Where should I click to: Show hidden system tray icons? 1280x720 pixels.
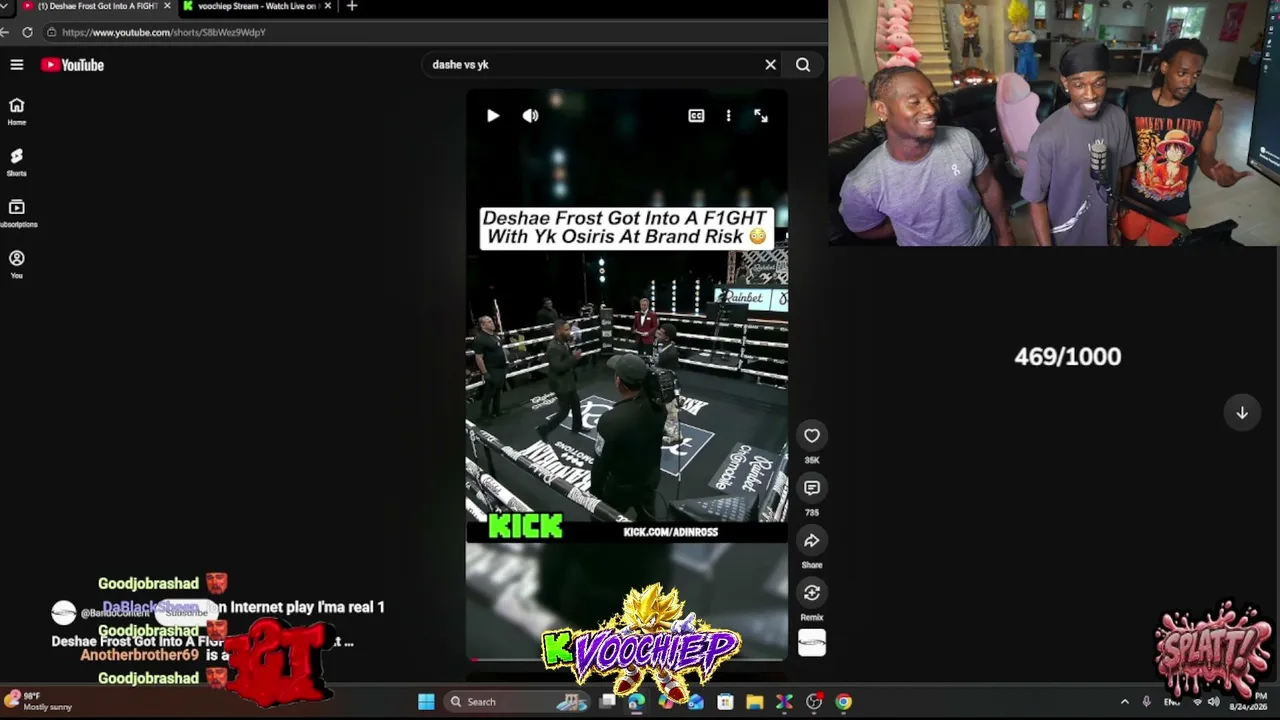pyautogui.click(x=1124, y=702)
